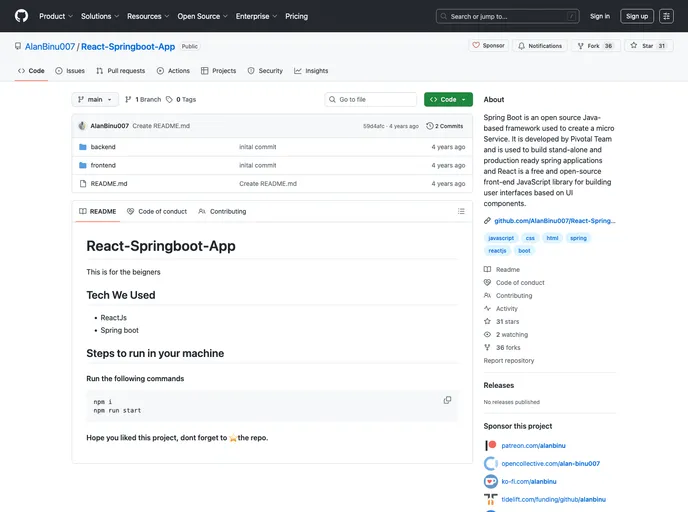Click the Sign in link
The height and width of the screenshot is (512, 688).
[600, 16]
